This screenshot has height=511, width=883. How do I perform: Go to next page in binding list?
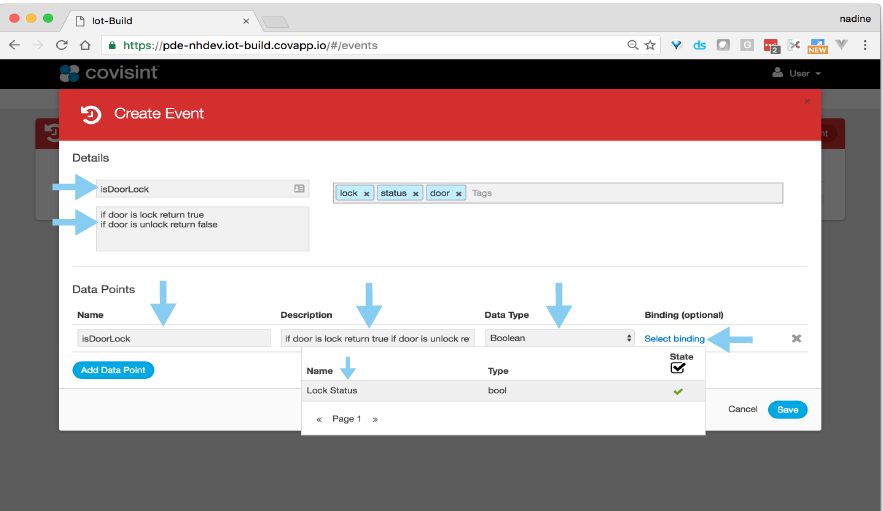coord(375,420)
